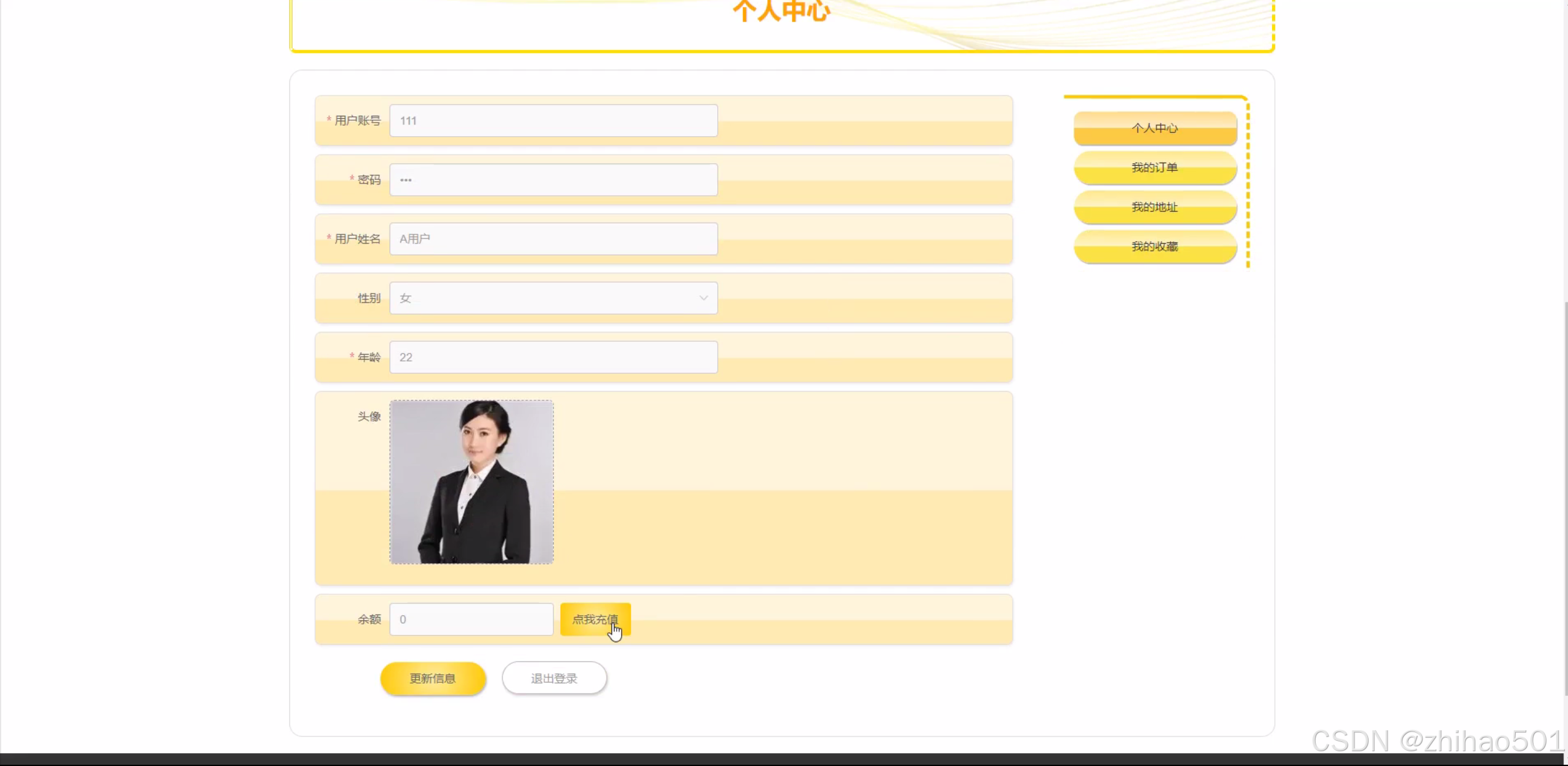Image resolution: width=1568 pixels, height=766 pixels.
Task: Focus the 密码 password field
Action: 553,180
